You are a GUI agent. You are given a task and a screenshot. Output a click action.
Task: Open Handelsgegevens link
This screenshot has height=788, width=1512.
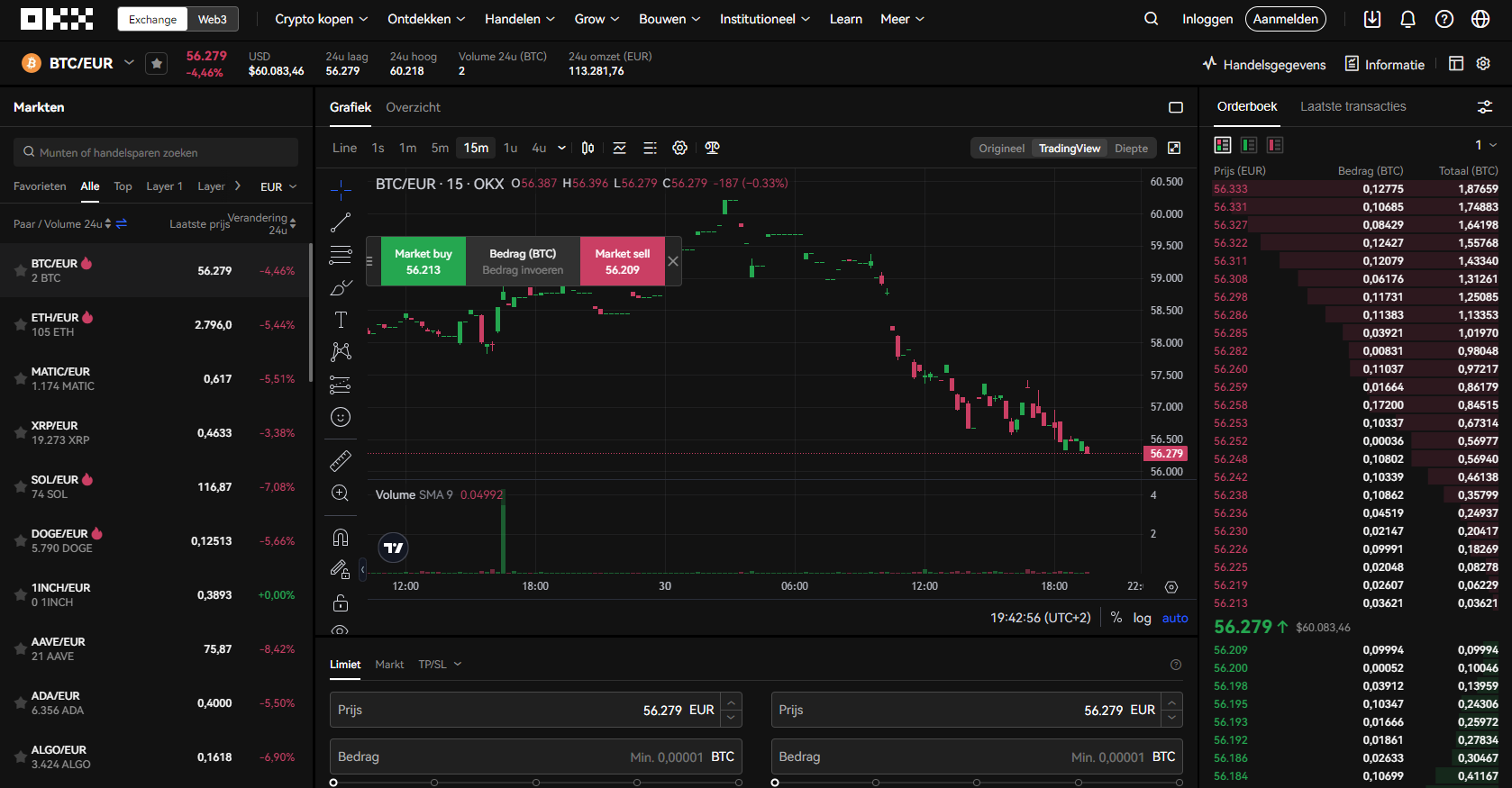coord(1264,64)
